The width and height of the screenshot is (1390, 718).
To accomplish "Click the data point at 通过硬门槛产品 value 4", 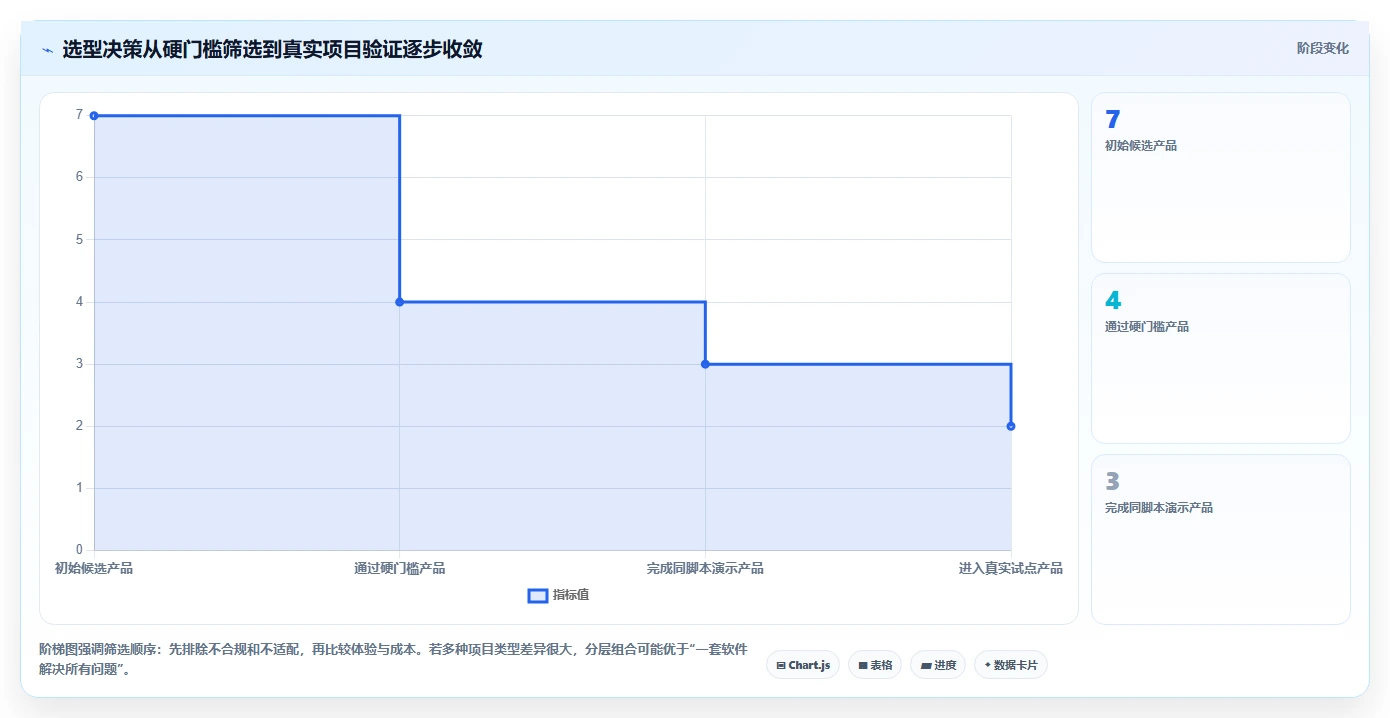I will point(399,302).
